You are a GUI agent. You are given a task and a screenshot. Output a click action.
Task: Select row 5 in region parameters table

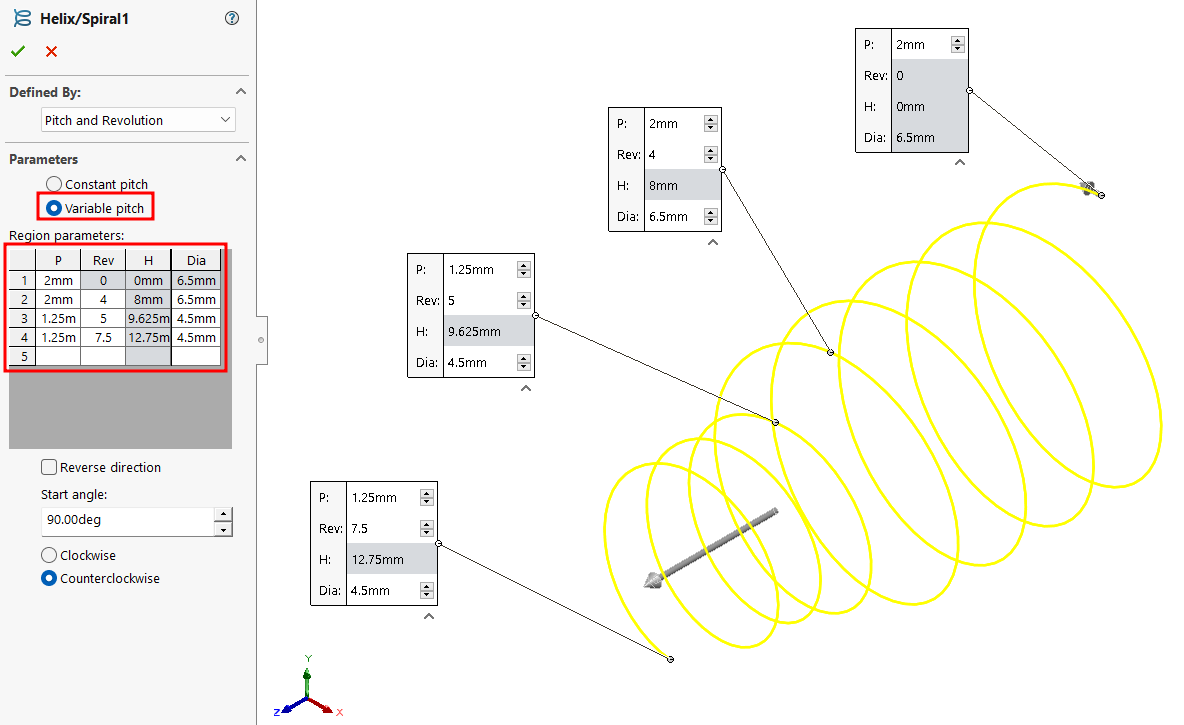tap(22, 356)
